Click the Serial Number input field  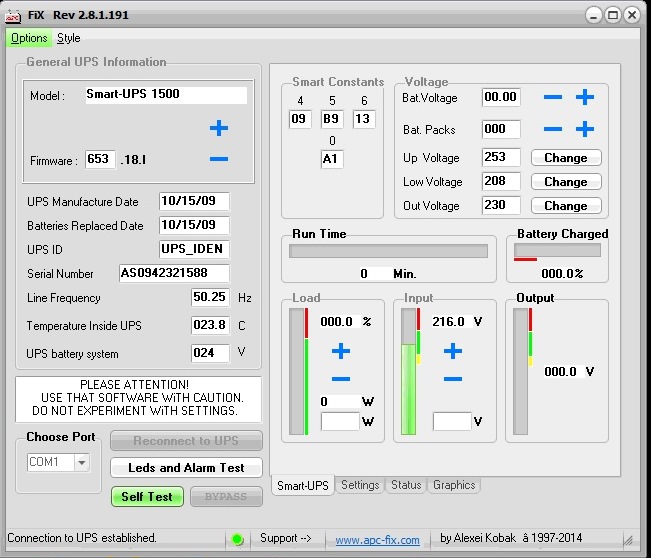pyautogui.click(x=174, y=273)
